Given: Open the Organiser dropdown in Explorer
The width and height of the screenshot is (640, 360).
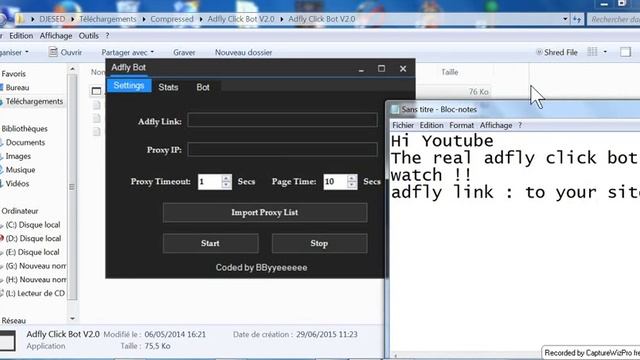Looking at the screenshot, I should (x=14, y=52).
